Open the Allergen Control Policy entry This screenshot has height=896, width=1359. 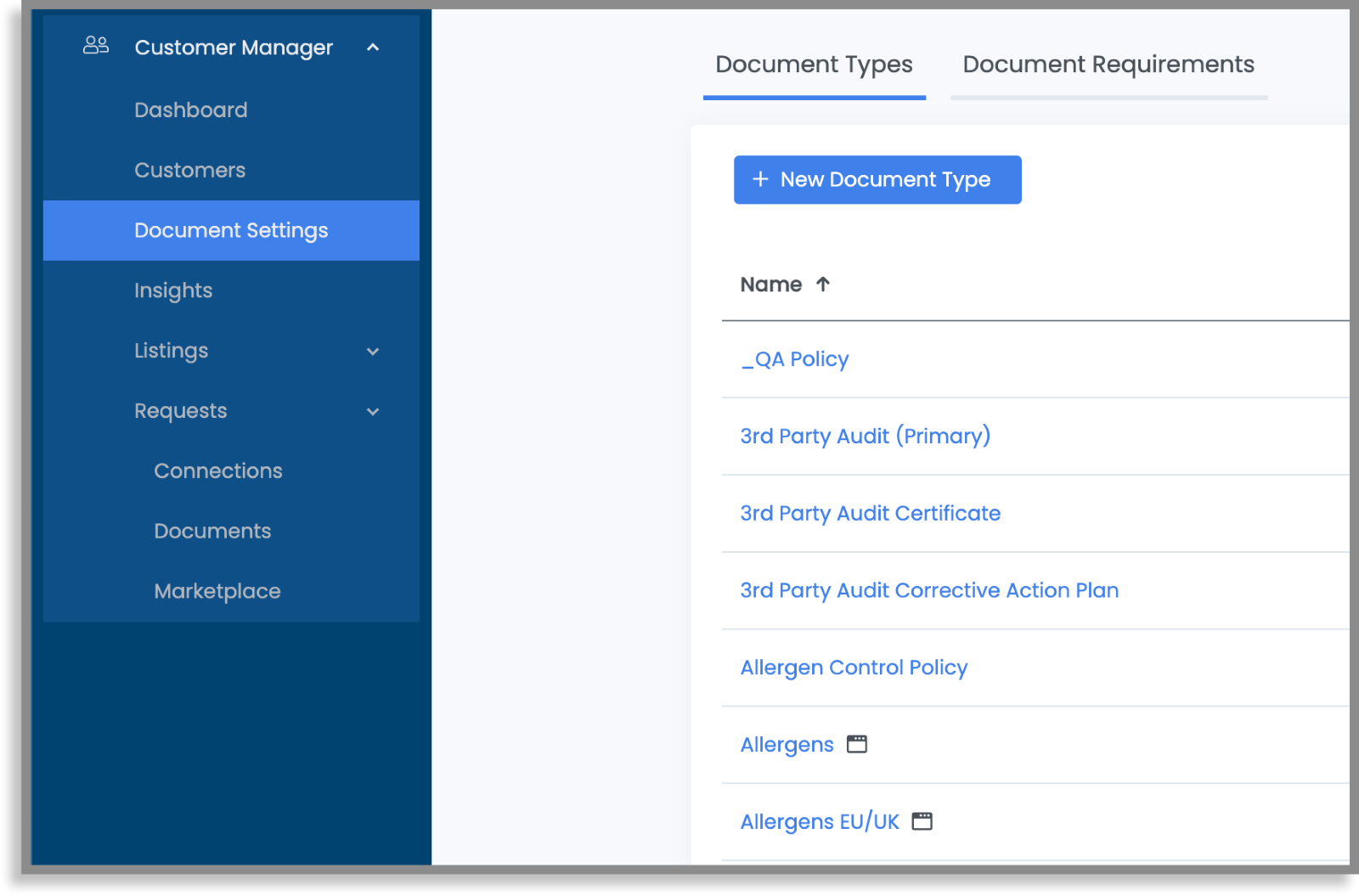(854, 668)
